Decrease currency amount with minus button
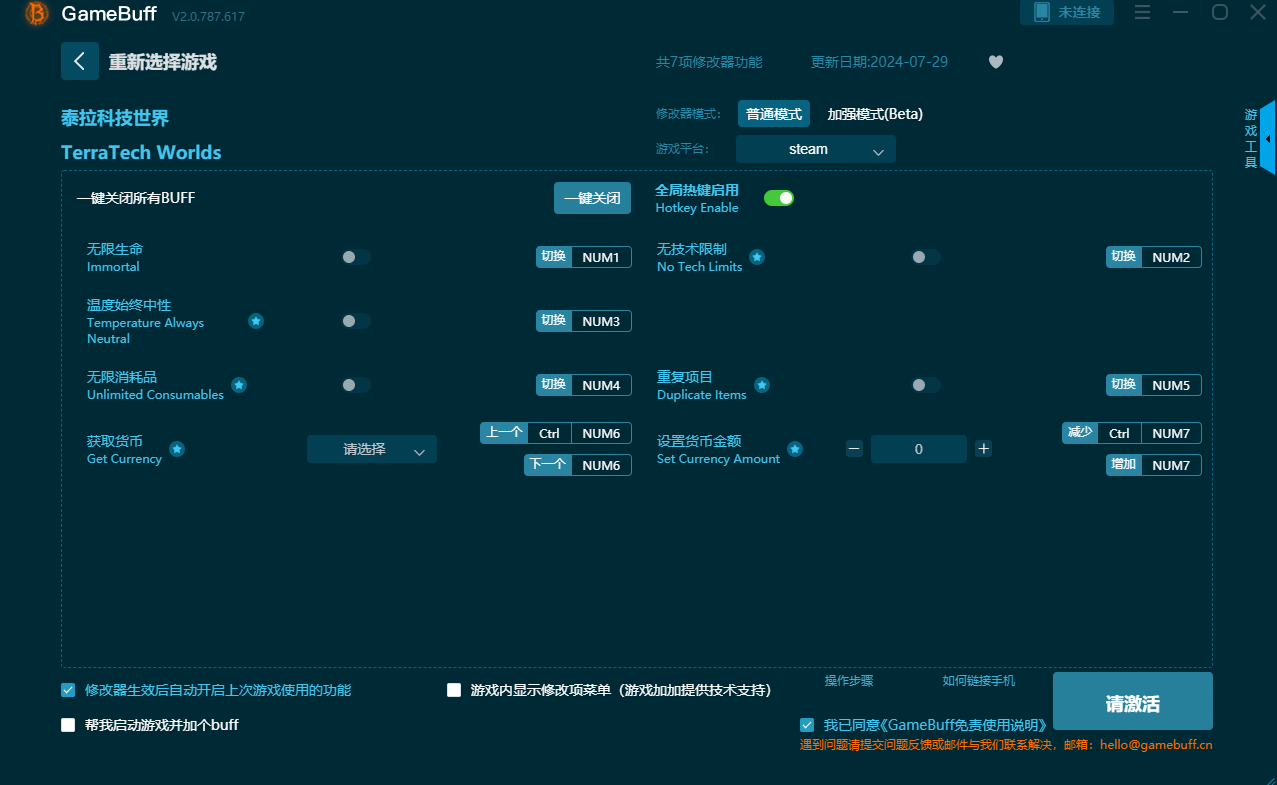 [x=854, y=449]
